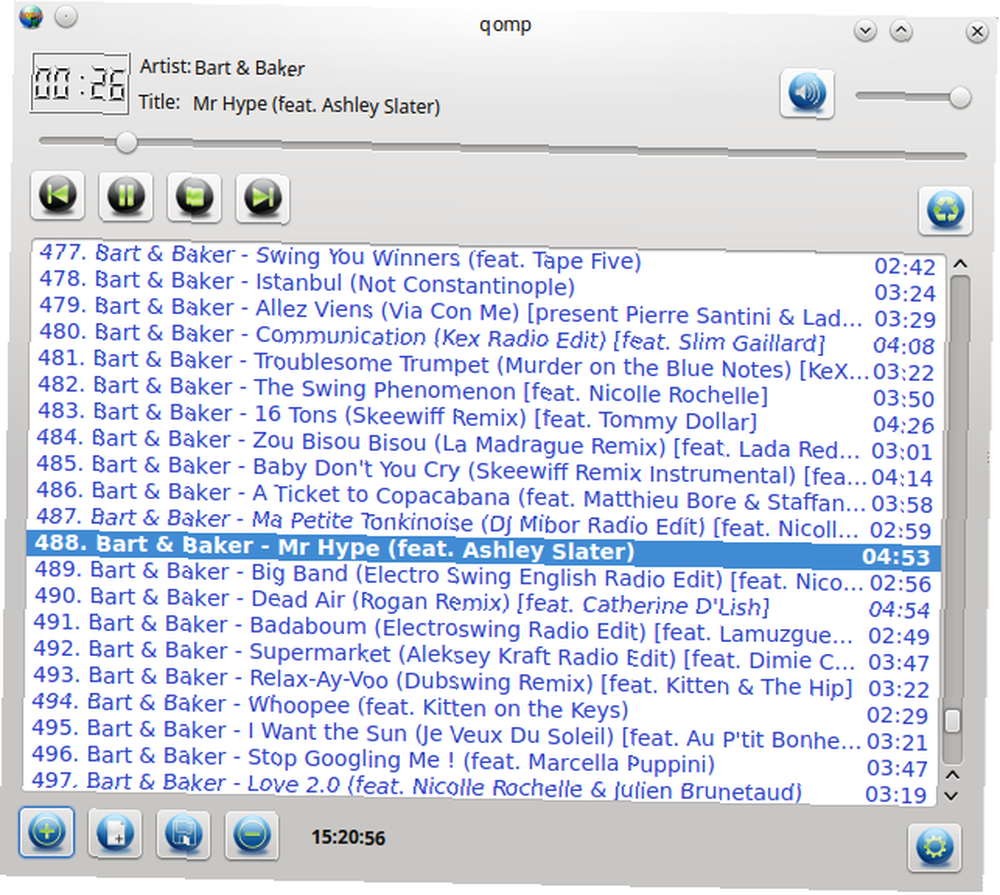This screenshot has height=895, width=1000.
Task: Click the upper arrow of the bottom scrollbar pair
Action: point(952,774)
